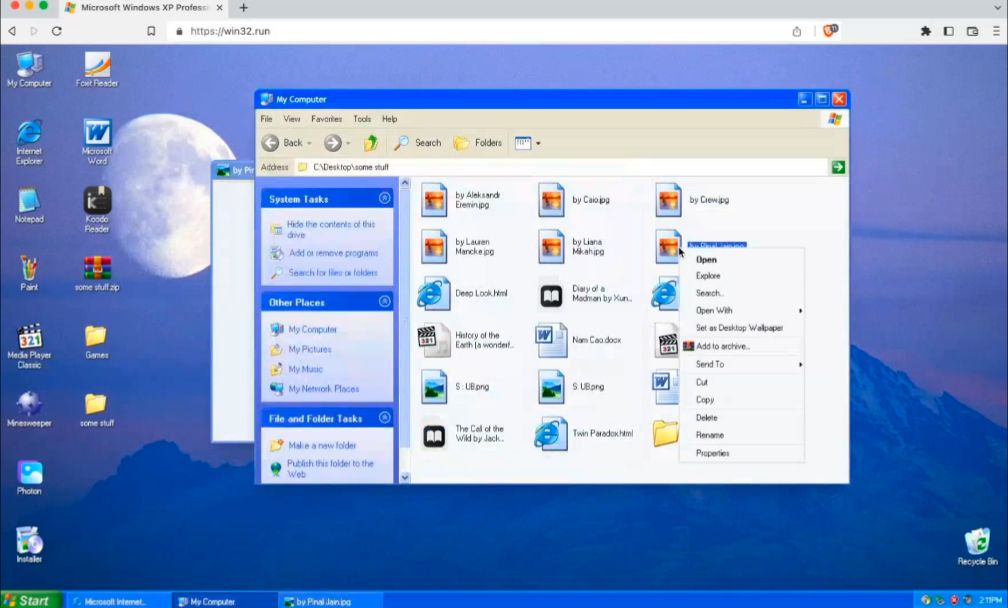This screenshot has width=1008, height=608.
Task: Open Back history dropdown arrow
Action: [309, 143]
